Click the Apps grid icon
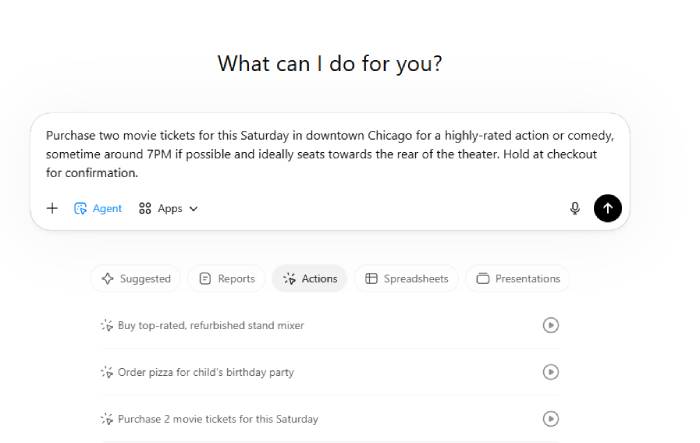700x443 pixels. 145,208
